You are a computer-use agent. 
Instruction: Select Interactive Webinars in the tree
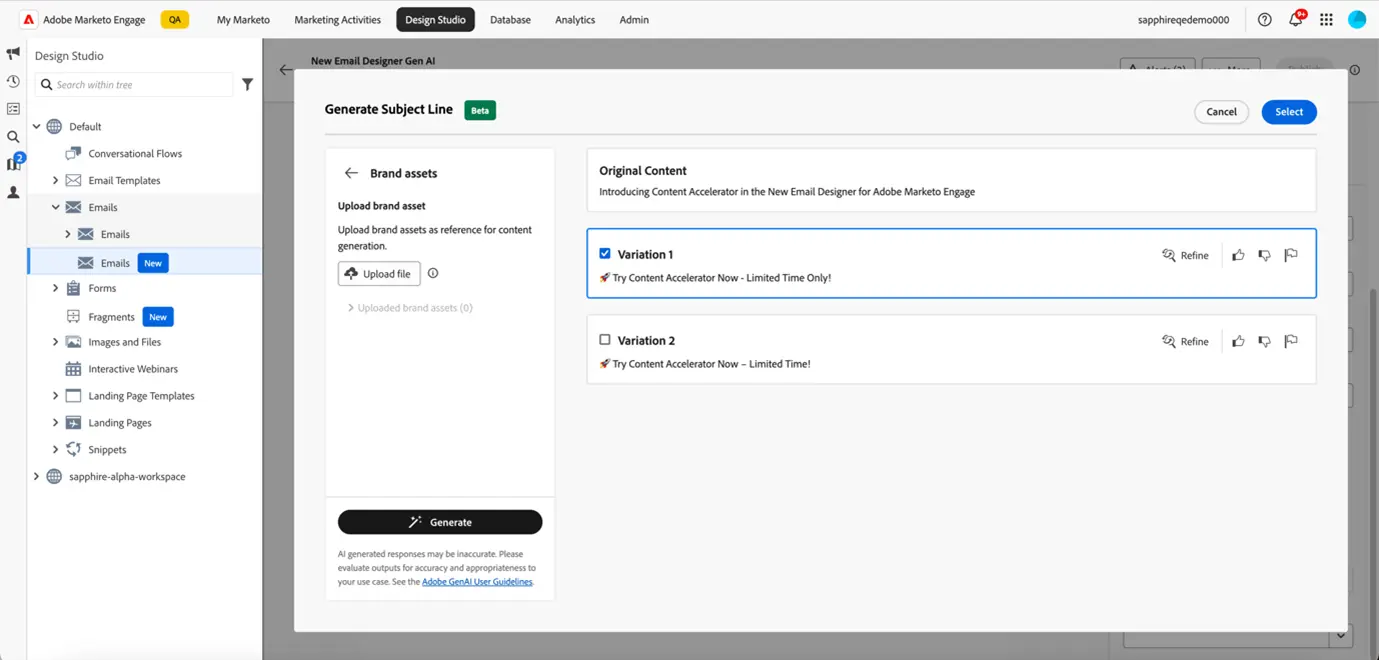(133, 369)
